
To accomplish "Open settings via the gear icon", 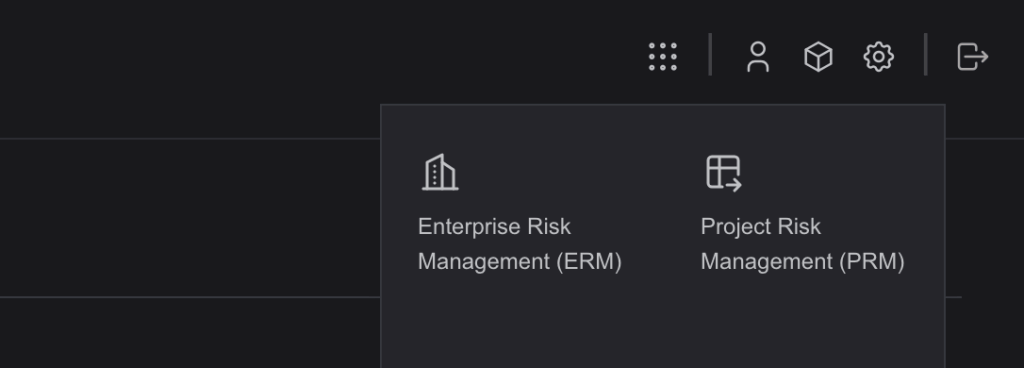I will [878, 57].
